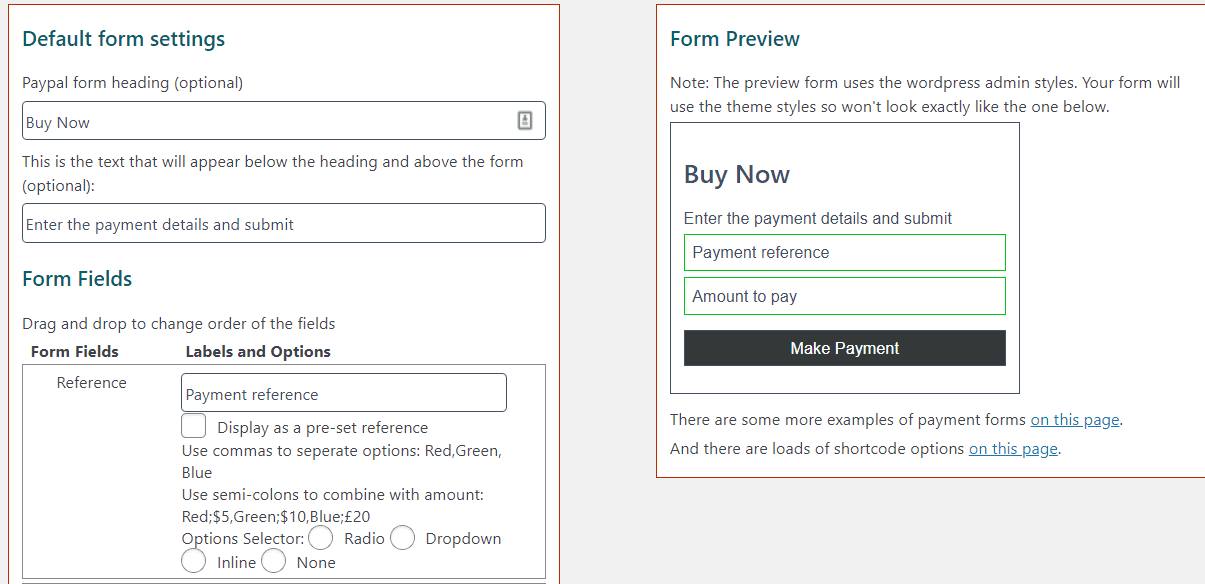
Task: Edit the Paypal form heading input
Action: [284, 121]
